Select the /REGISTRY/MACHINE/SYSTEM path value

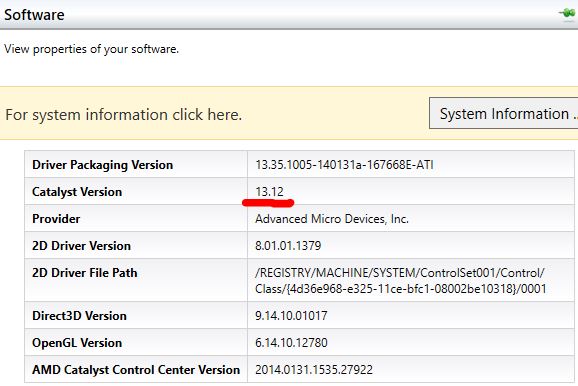[401, 281]
